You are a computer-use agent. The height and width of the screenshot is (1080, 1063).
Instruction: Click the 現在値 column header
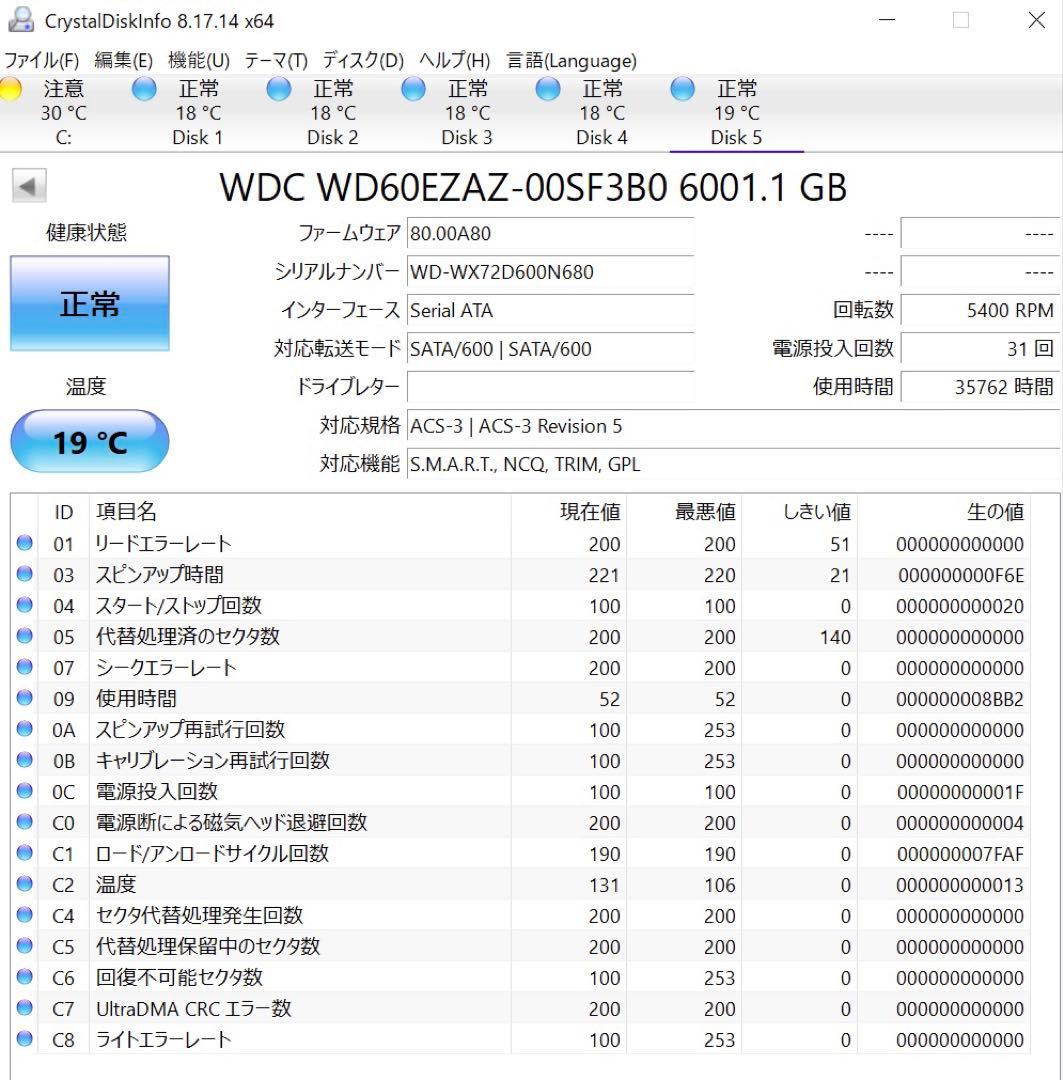569,512
